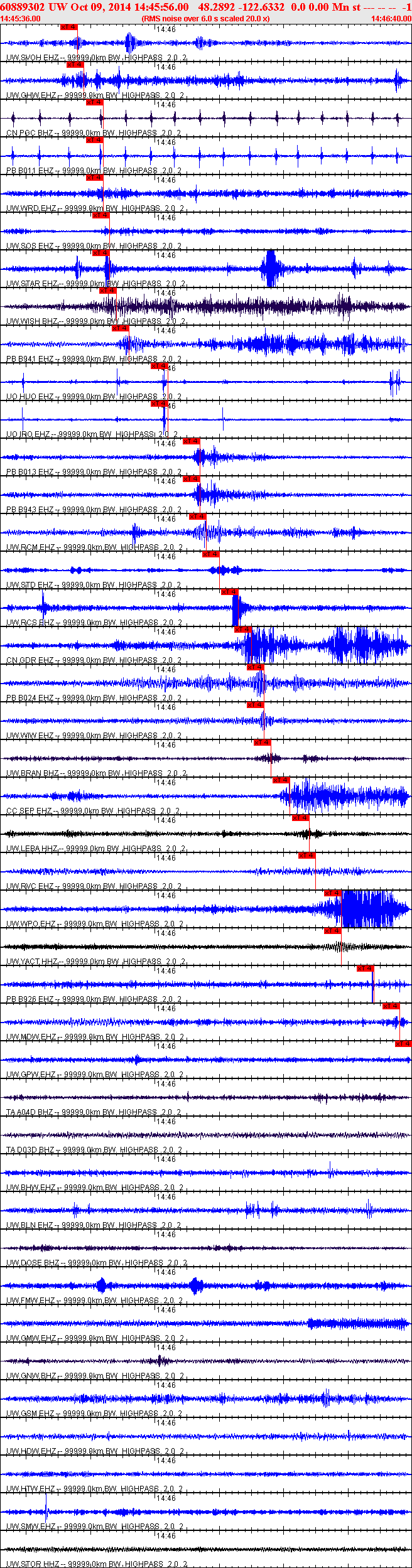Click the PB.B943 EHZ station label
412x1568 pixels.
click(30, 510)
